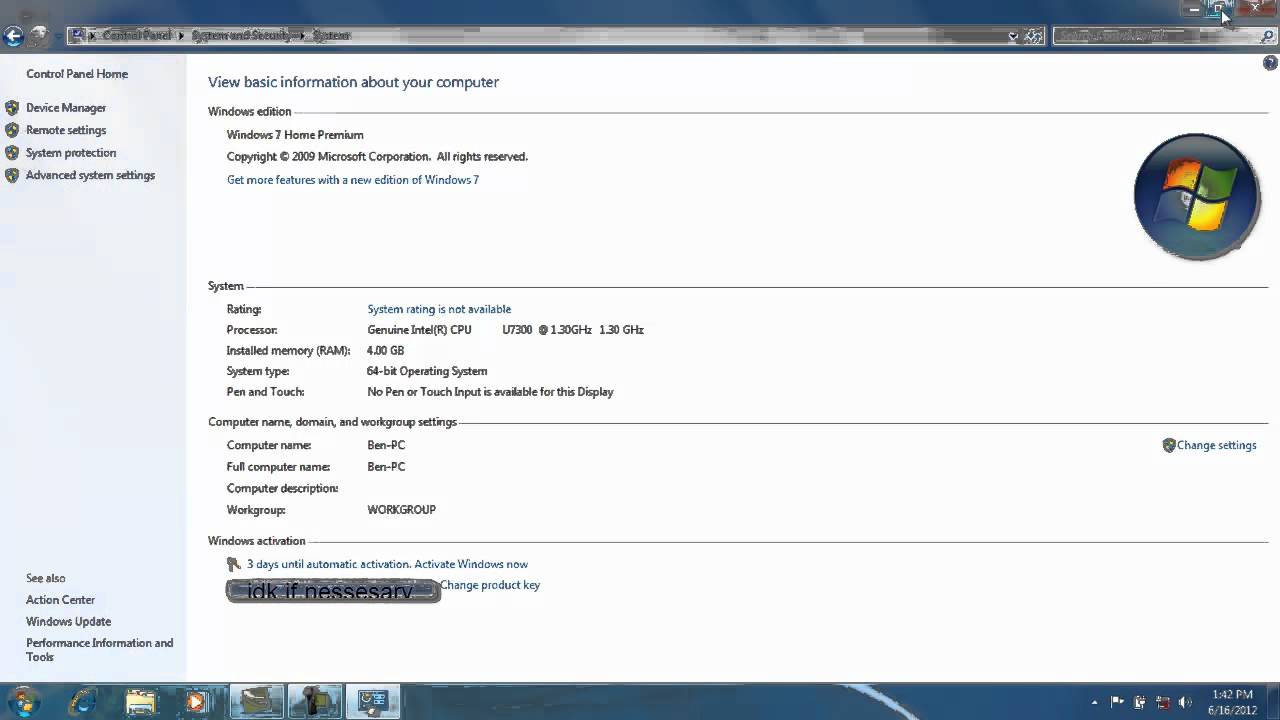The image size is (1280, 720).
Task: Click shield icon beside System protection
Action: coord(12,153)
